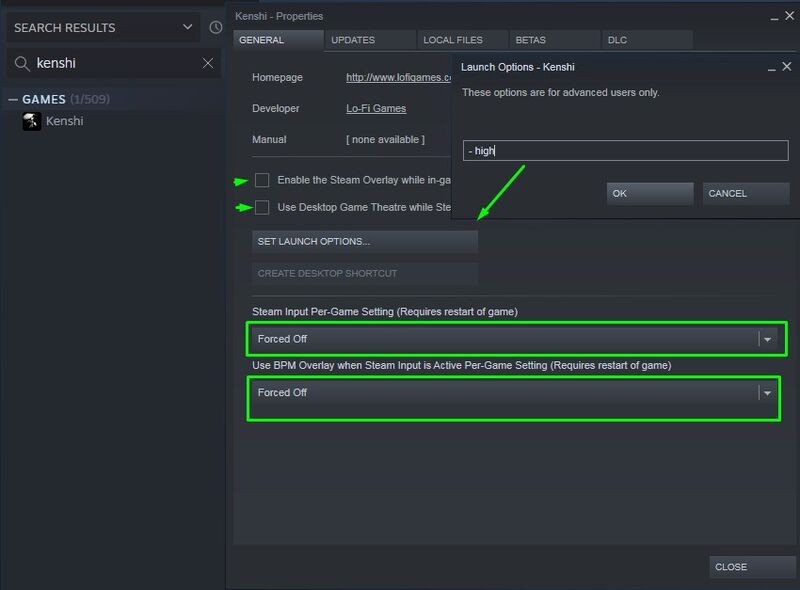Toggle Use Desktop Game Theatre checkbox
Image resolution: width=800 pixels, height=590 pixels.
[x=262, y=207]
